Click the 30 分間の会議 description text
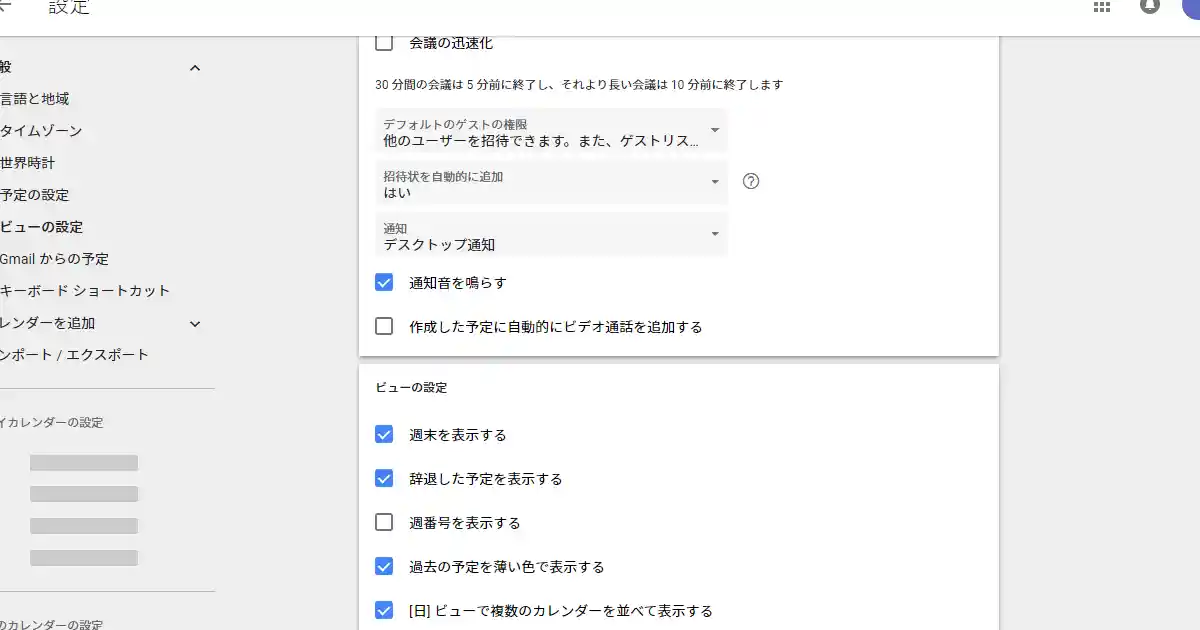 [579, 85]
